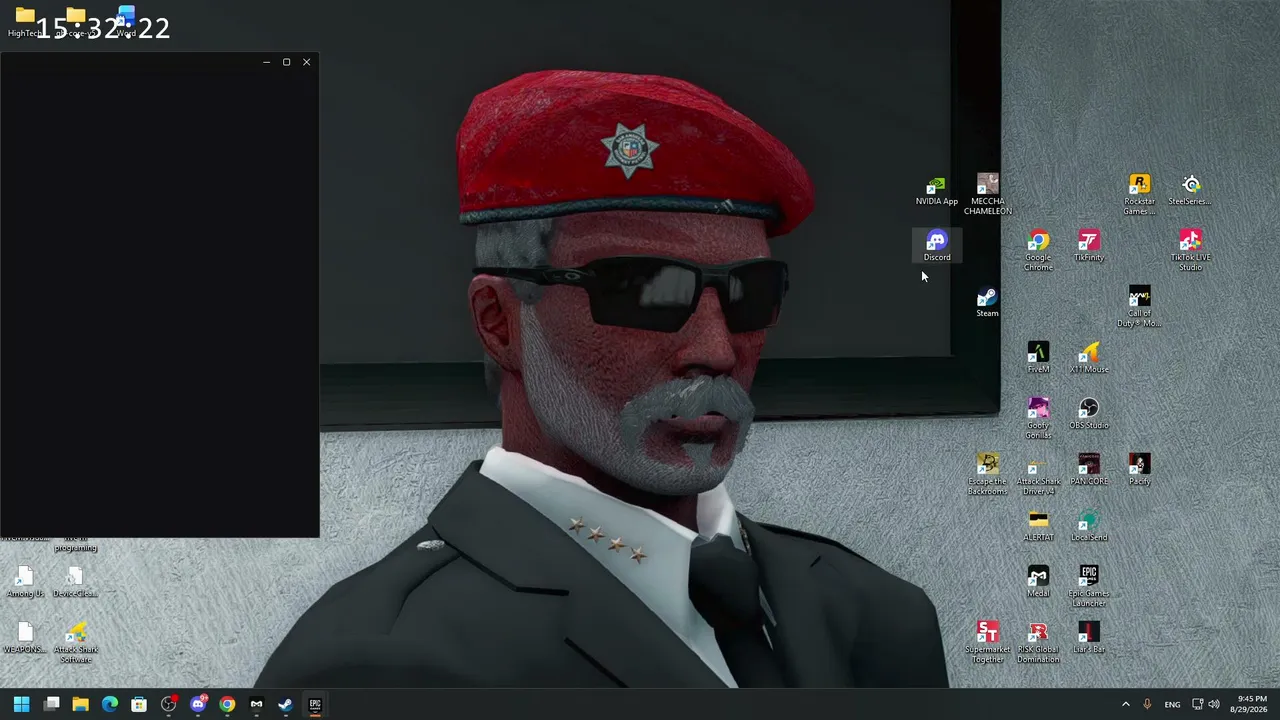Viewport: 1280px width, 720px height.
Task: Select the Epic Games Launcher desktop shortcut
Action: [x=1089, y=587]
